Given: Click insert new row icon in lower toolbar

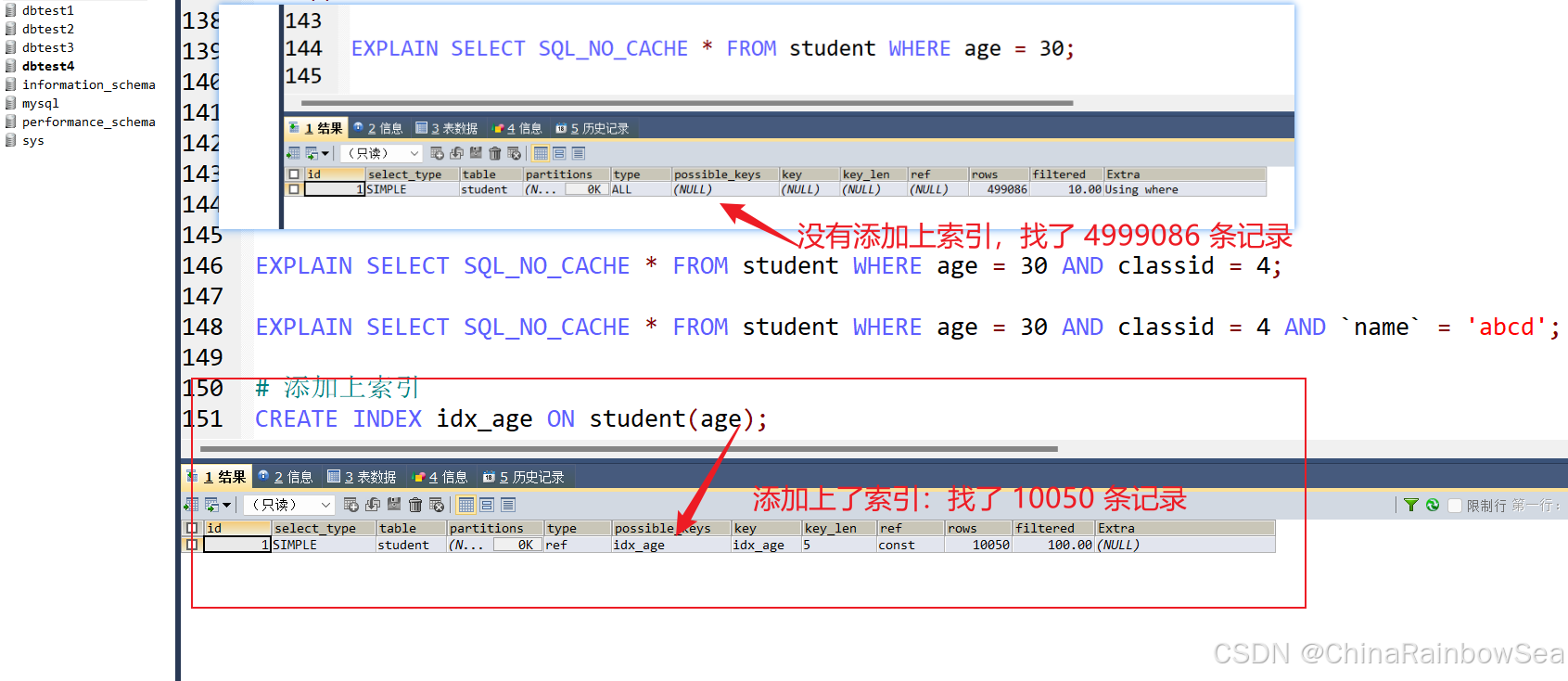Looking at the screenshot, I should 351,505.
